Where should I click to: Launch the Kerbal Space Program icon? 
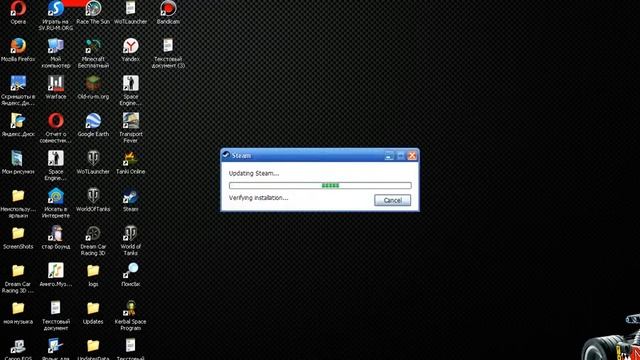(x=131, y=309)
